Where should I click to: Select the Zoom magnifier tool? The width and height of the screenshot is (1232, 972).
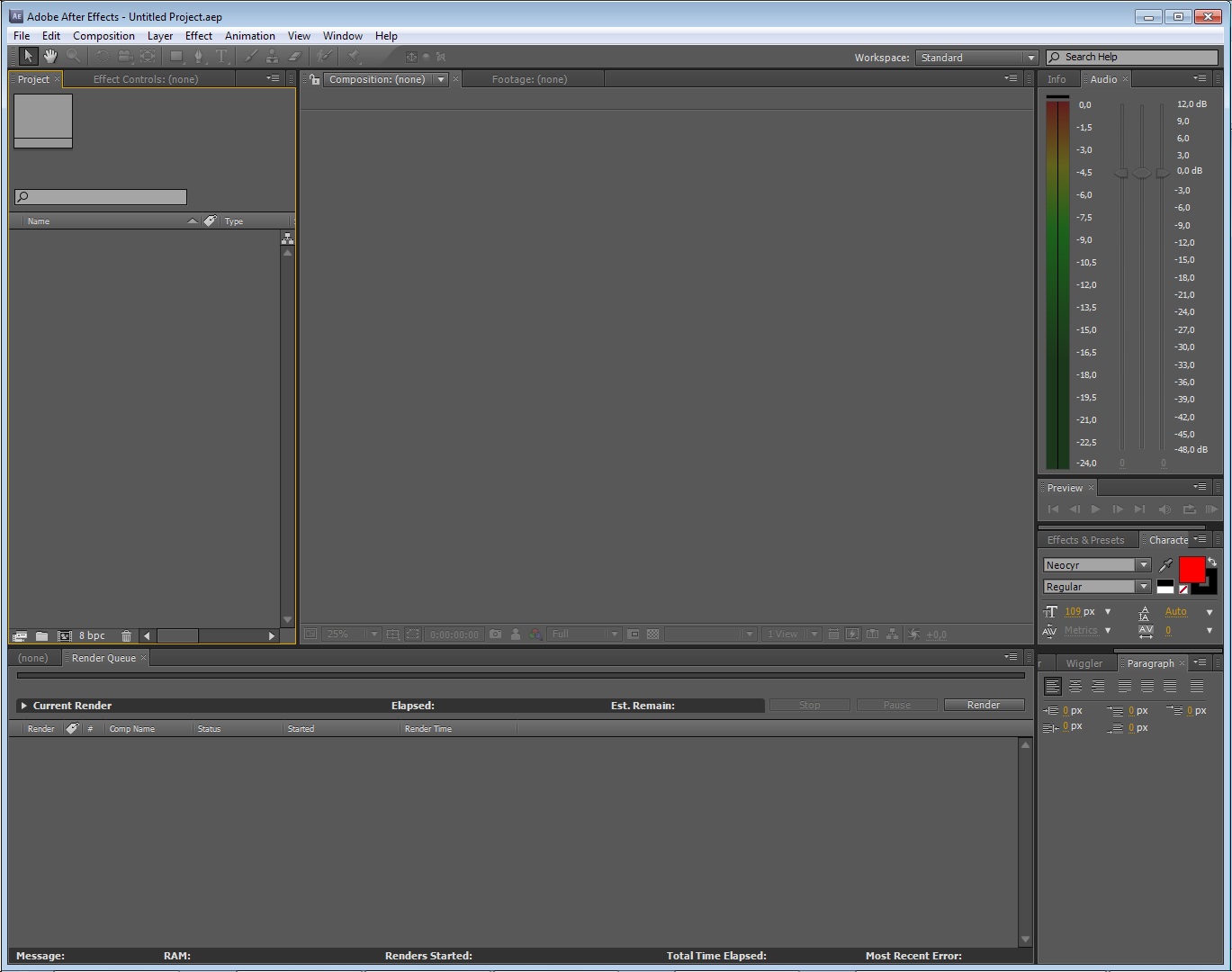[x=73, y=57]
